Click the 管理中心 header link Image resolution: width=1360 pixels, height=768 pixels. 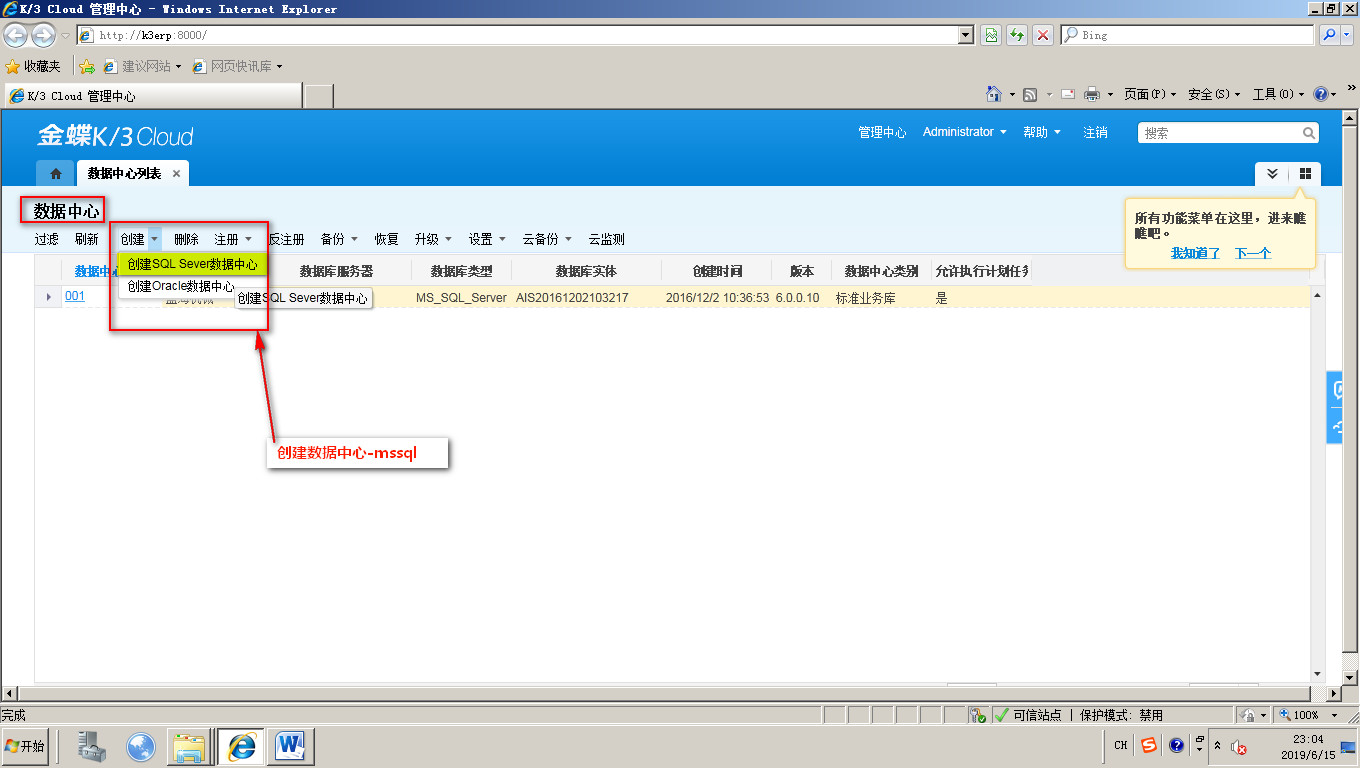[882, 132]
